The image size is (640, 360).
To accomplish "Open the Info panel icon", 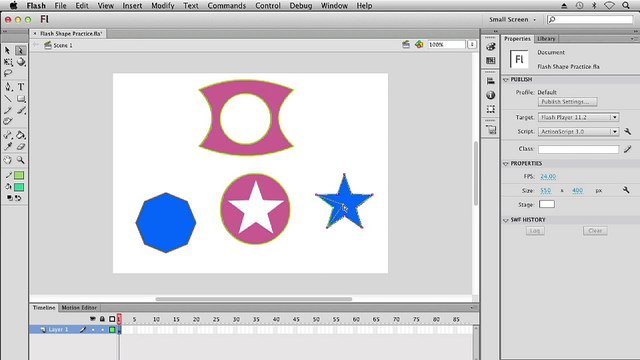I will pyautogui.click(x=491, y=95).
